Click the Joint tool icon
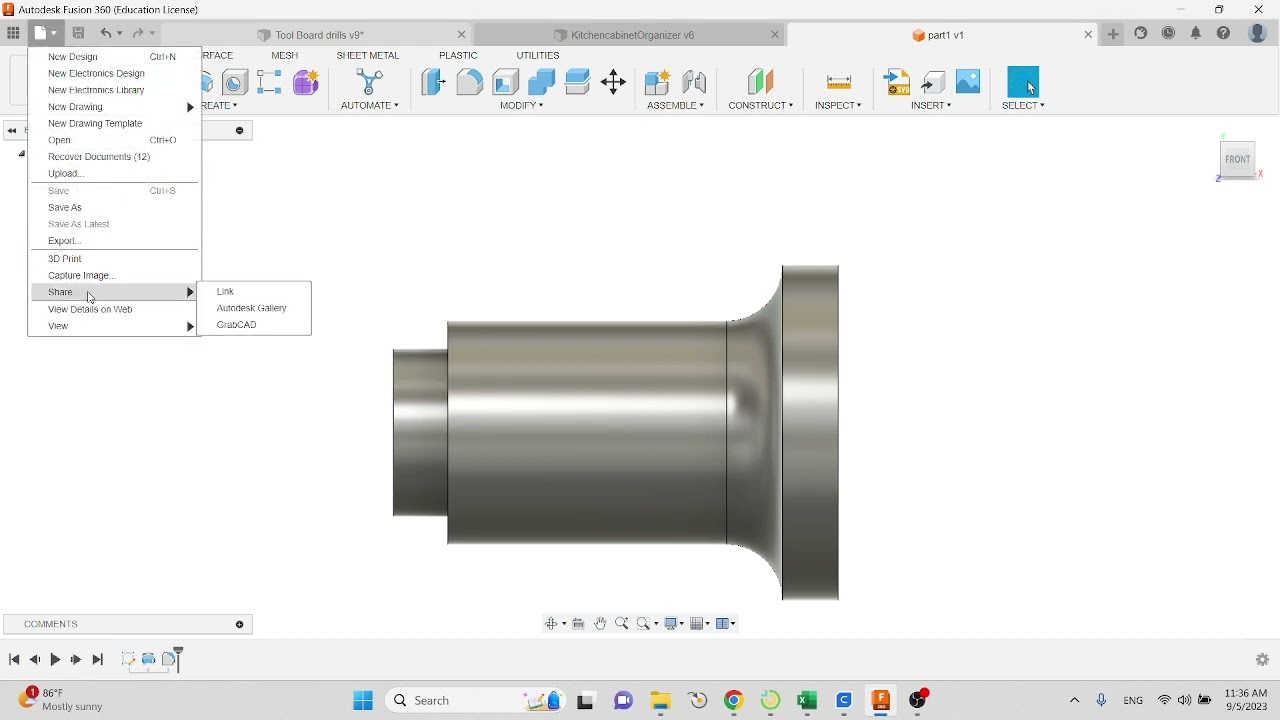The width and height of the screenshot is (1280, 720). click(695, 82)
